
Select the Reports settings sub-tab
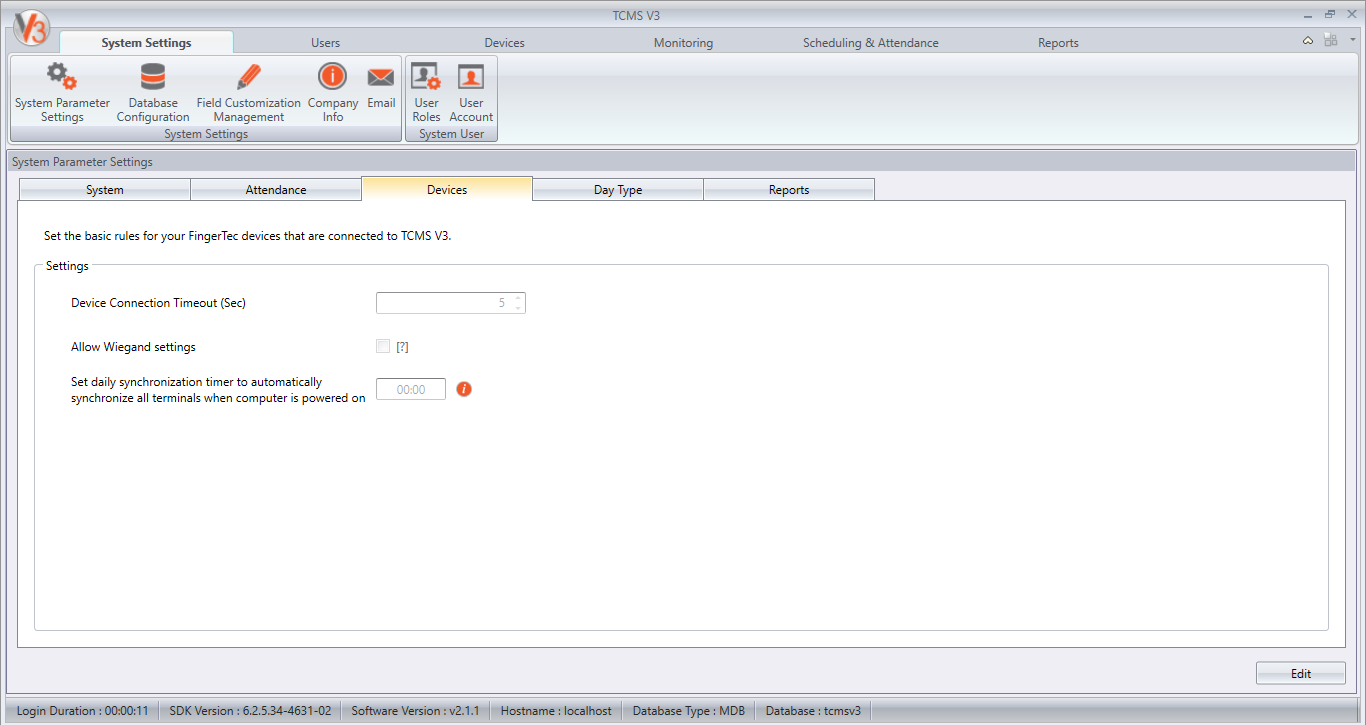pos(789,189)
